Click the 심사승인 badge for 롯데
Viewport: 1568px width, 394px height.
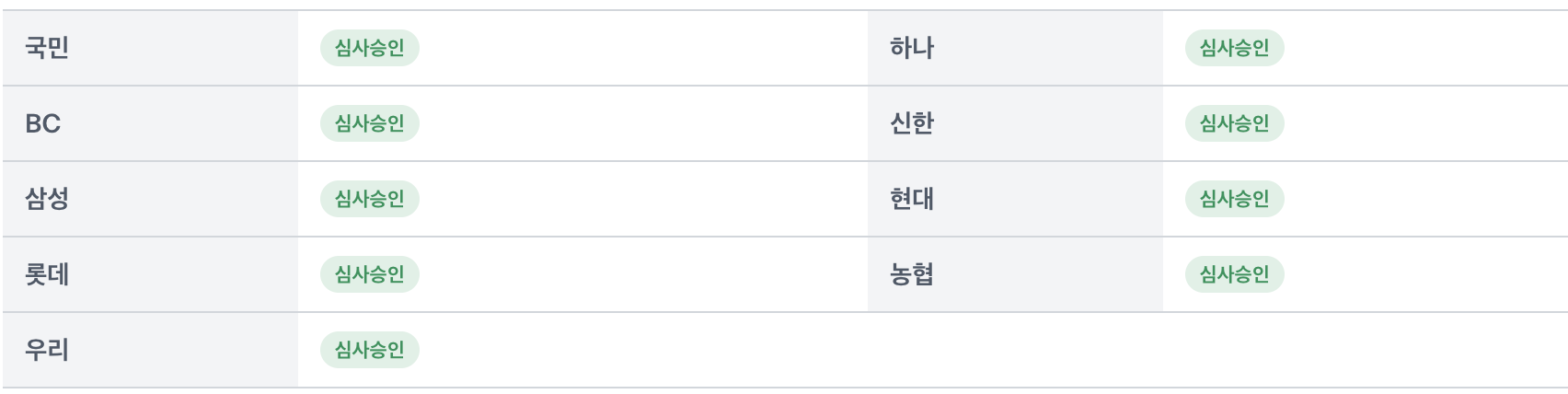click(369, 274)
